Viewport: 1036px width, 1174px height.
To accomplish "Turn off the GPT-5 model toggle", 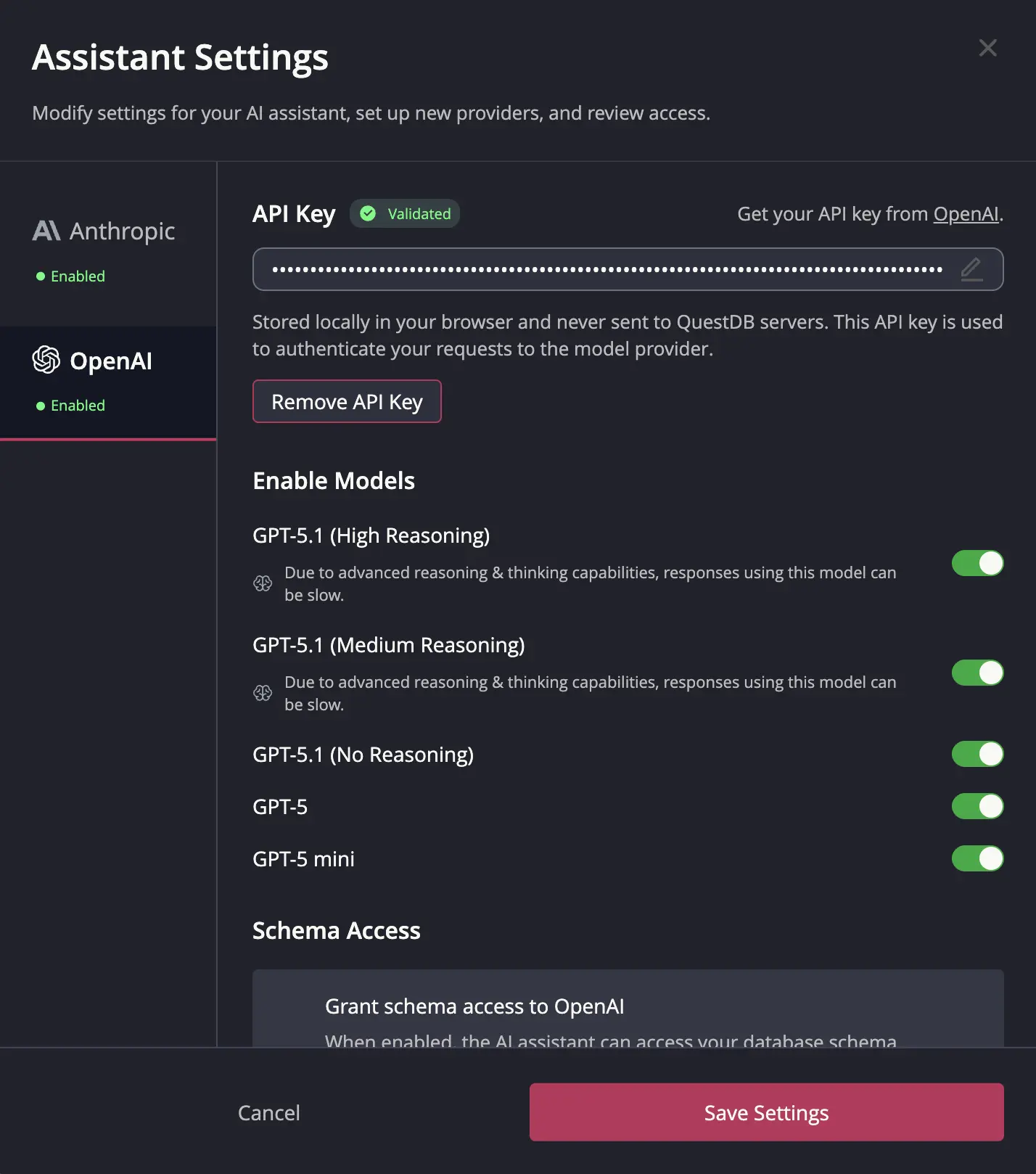I will [x=977, y=806].
